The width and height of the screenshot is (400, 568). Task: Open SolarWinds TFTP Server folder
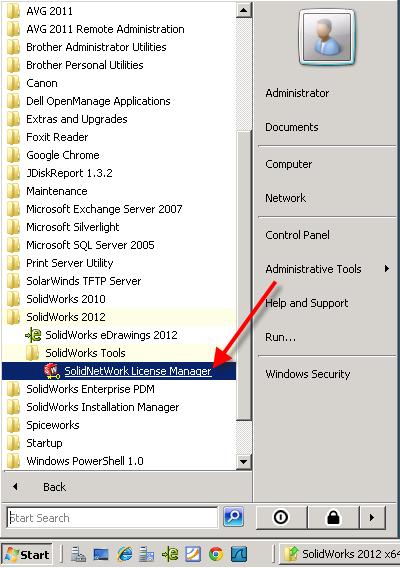[x=119, y=281]
